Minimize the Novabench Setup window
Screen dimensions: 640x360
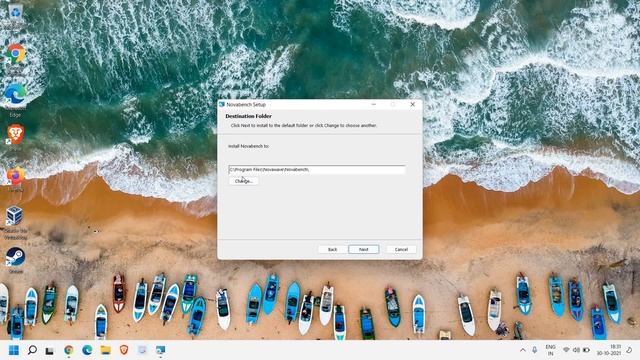coord(373,104)
